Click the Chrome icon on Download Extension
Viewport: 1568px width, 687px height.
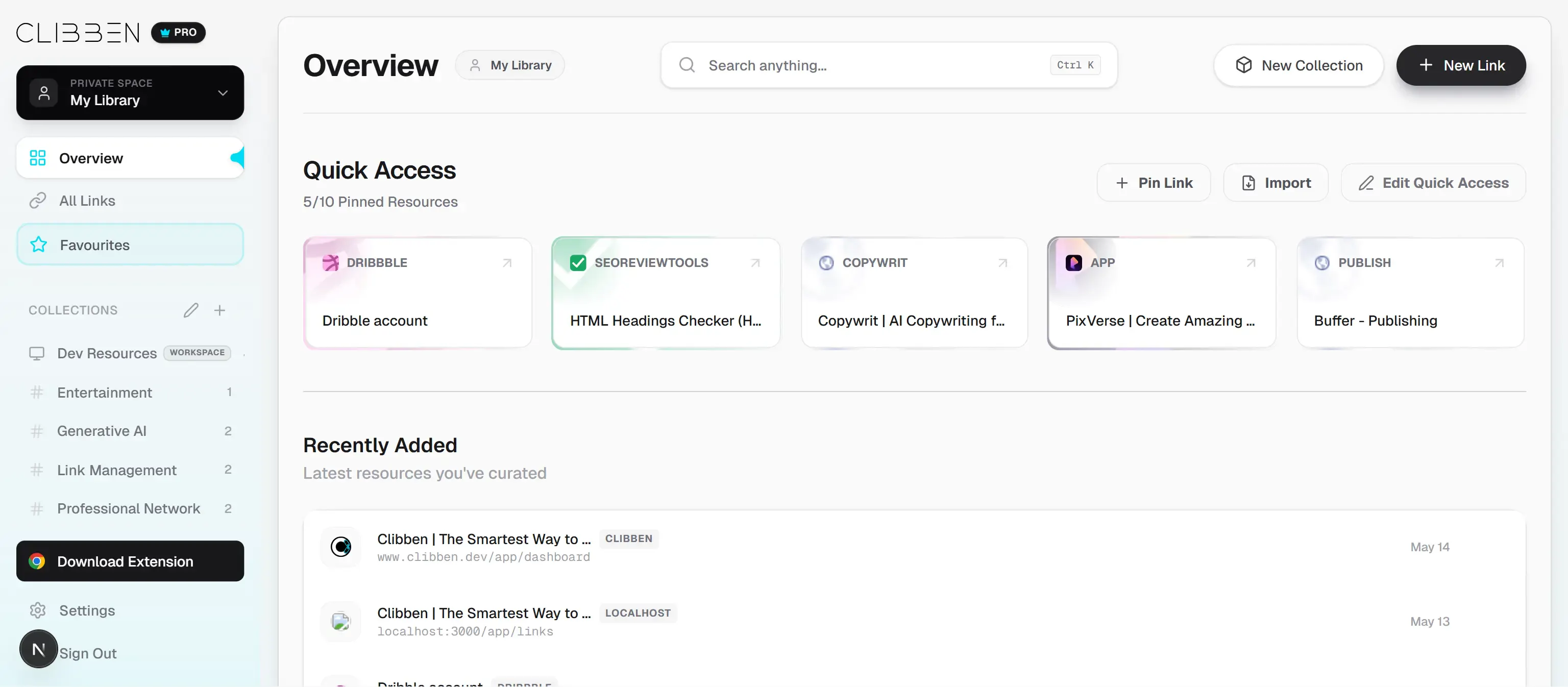click(37, 561)
